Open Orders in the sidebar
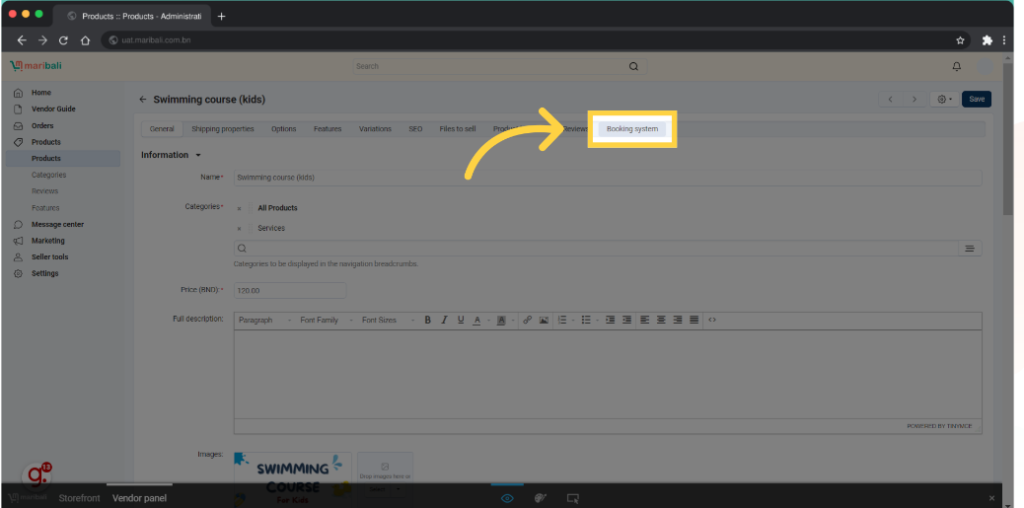Screen dimensions: 1024x508 [x=42, y=126]
